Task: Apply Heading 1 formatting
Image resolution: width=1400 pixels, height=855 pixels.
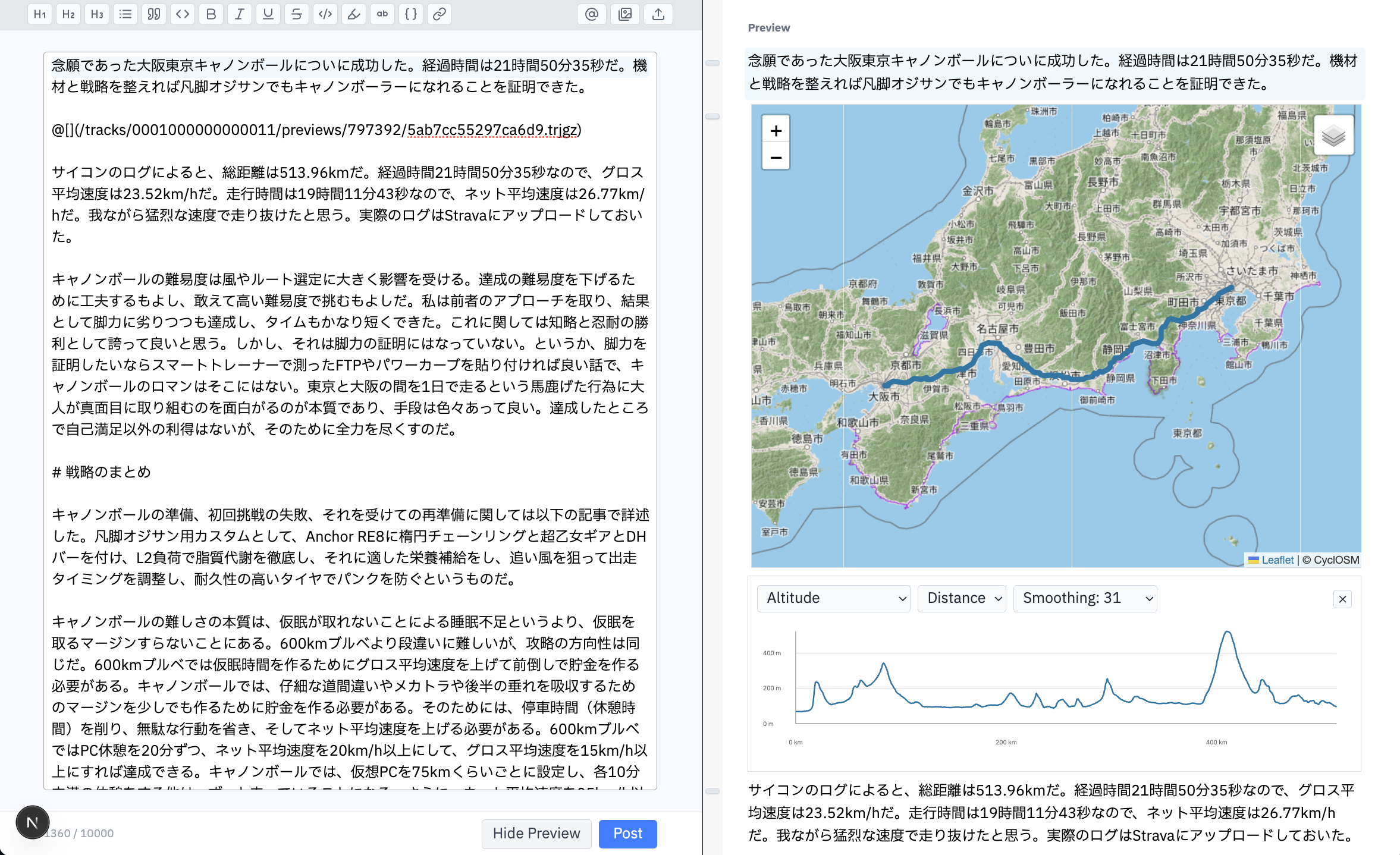Action: click(40, 14)
